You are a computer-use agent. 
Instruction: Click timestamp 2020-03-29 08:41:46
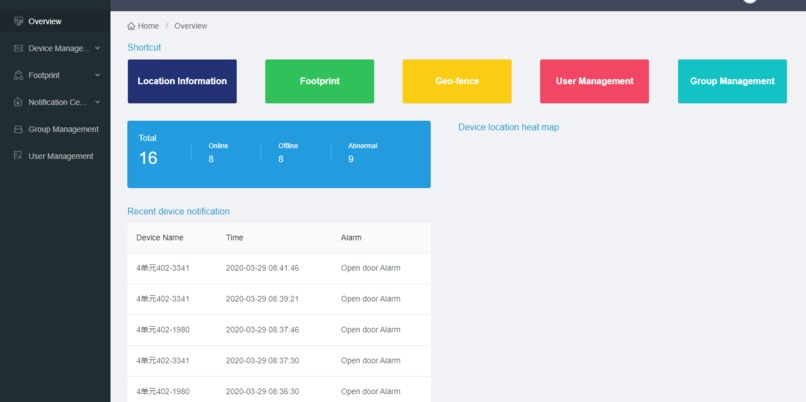(x=262, y=268)
